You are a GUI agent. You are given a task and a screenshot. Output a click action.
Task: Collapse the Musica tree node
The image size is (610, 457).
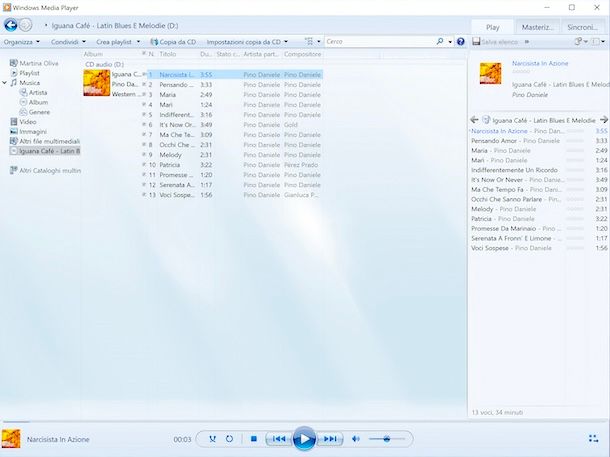[x=4, y=82]
